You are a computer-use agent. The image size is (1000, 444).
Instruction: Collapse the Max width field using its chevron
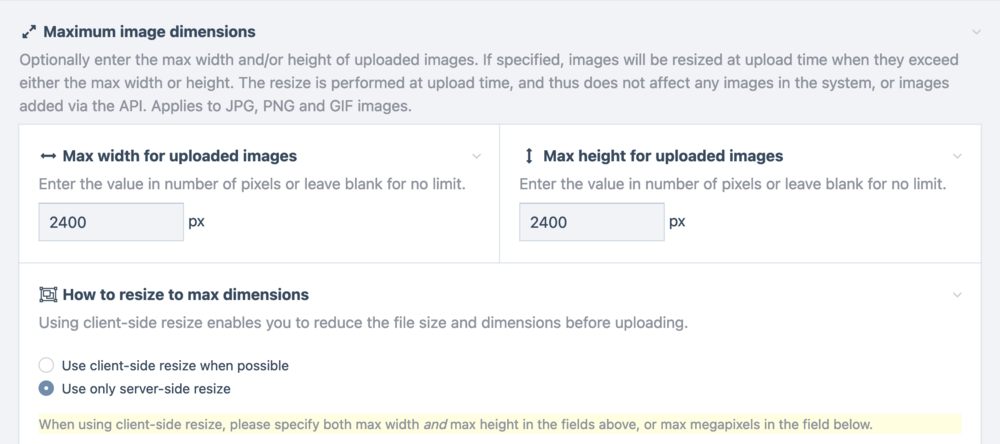click(x=476, y=157)
